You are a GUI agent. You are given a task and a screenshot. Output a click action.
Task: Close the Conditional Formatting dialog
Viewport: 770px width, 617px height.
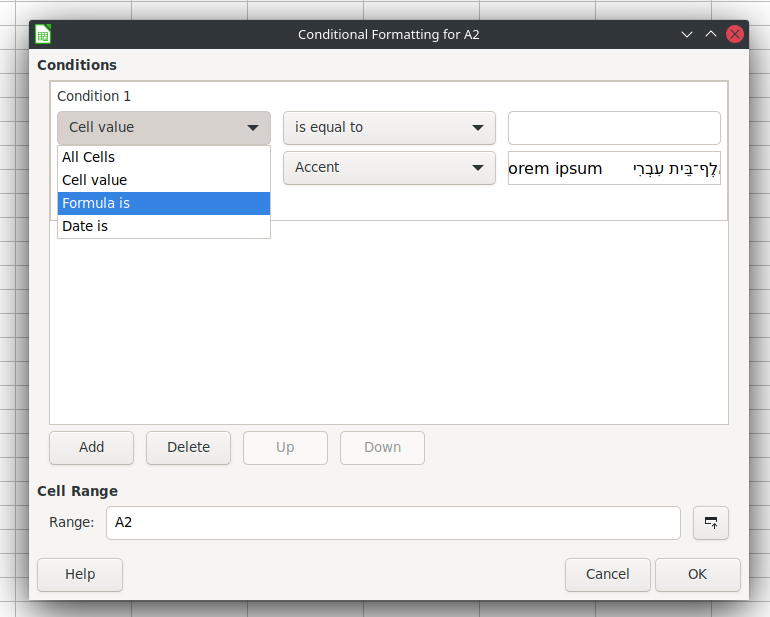(735, 34)
